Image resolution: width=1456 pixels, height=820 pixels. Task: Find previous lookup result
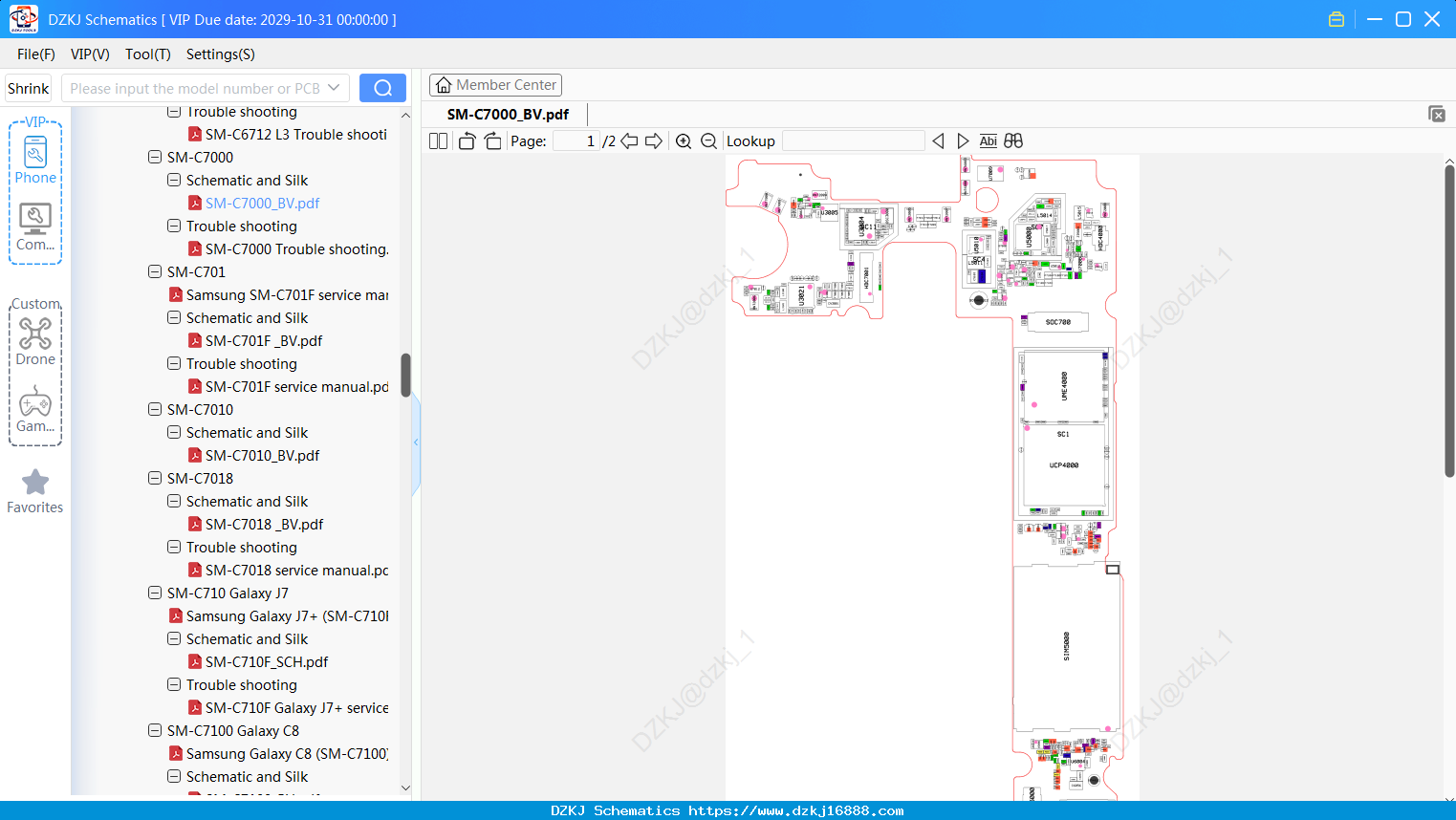click(938, 141)
